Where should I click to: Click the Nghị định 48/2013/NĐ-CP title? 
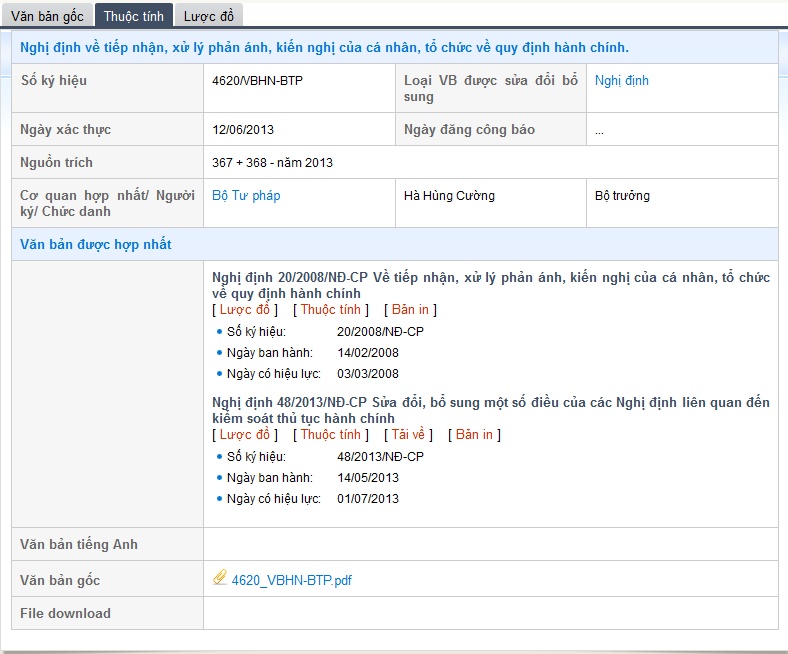(x=490, y=410)
